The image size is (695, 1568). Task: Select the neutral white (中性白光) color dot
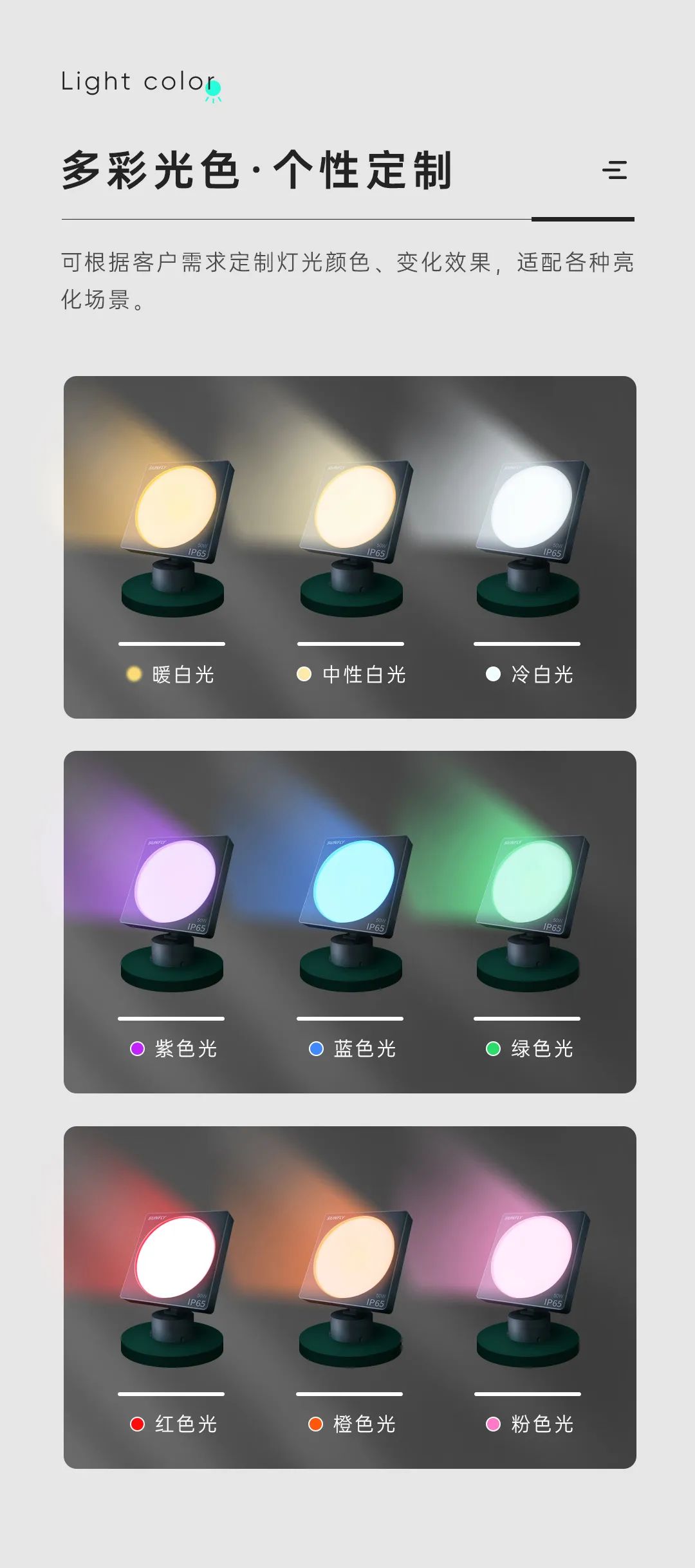click(x=304, y=674)
